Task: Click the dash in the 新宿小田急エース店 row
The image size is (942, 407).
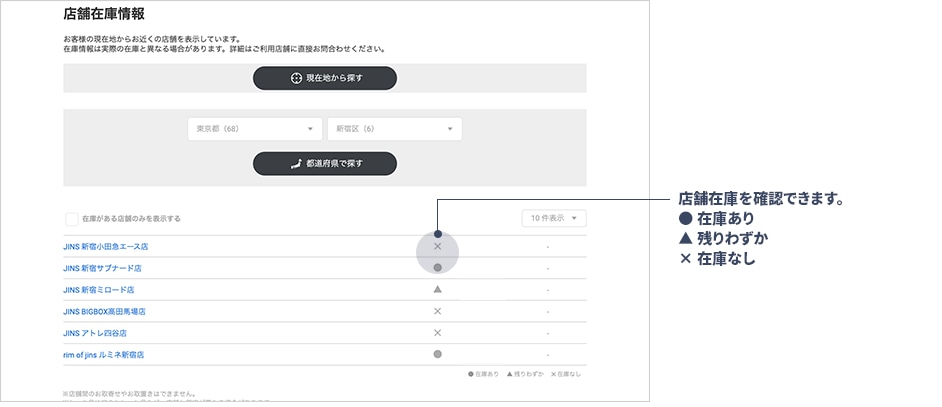Action: (x=548, y=247)
